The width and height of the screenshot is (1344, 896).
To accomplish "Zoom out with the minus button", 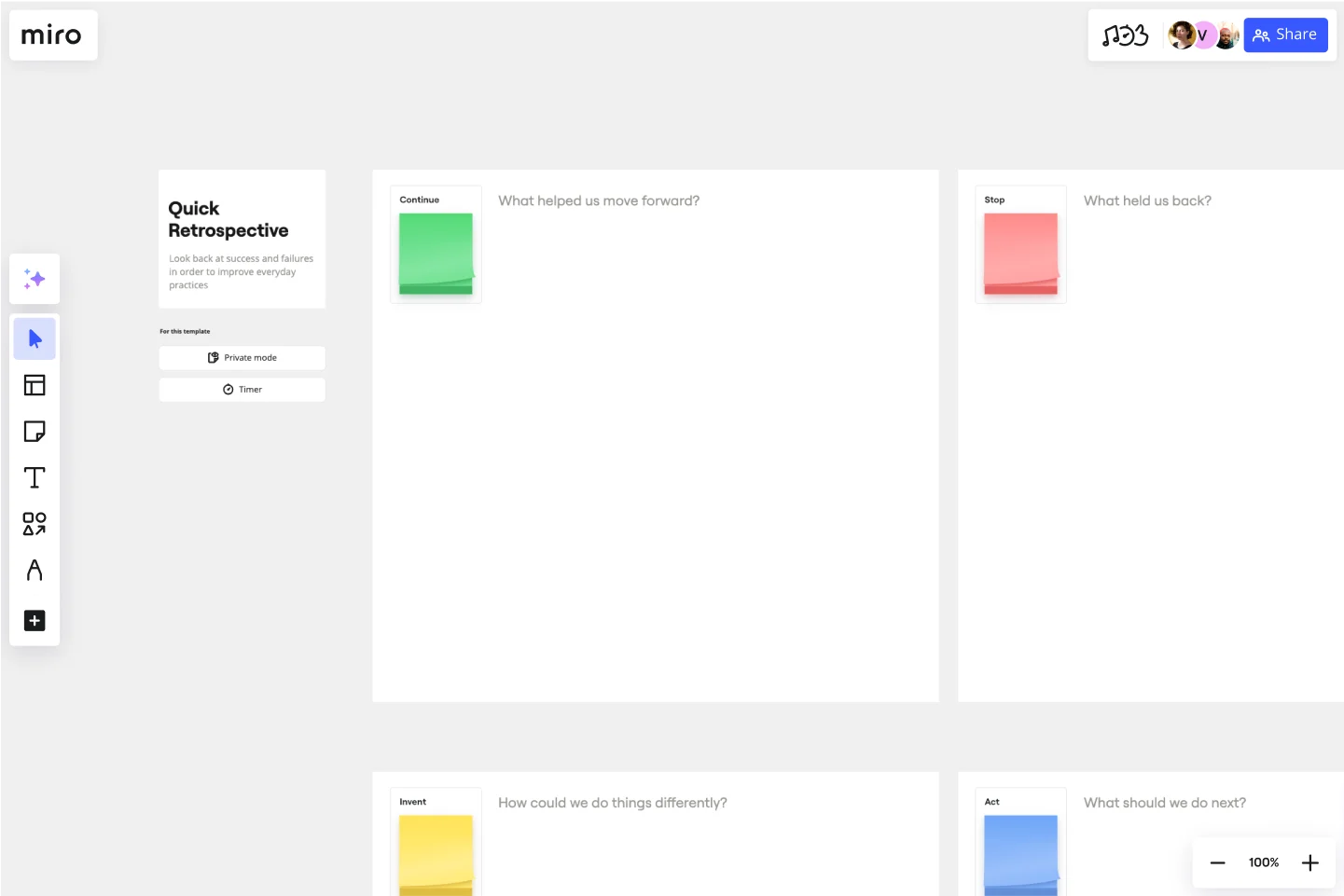I will point(1217,863).
